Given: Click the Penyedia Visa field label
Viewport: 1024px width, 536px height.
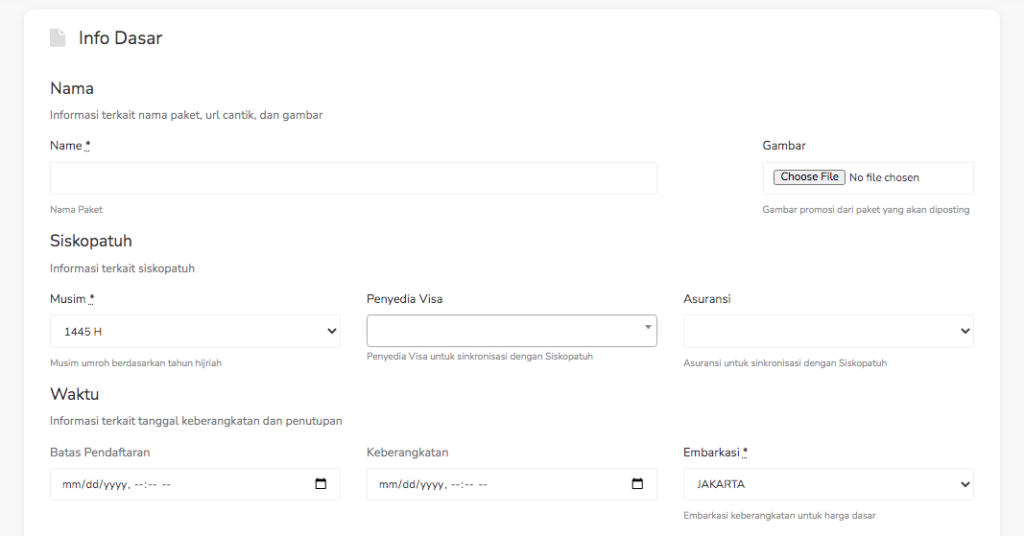Looking at the screenshot, I should tap(404, 299).
